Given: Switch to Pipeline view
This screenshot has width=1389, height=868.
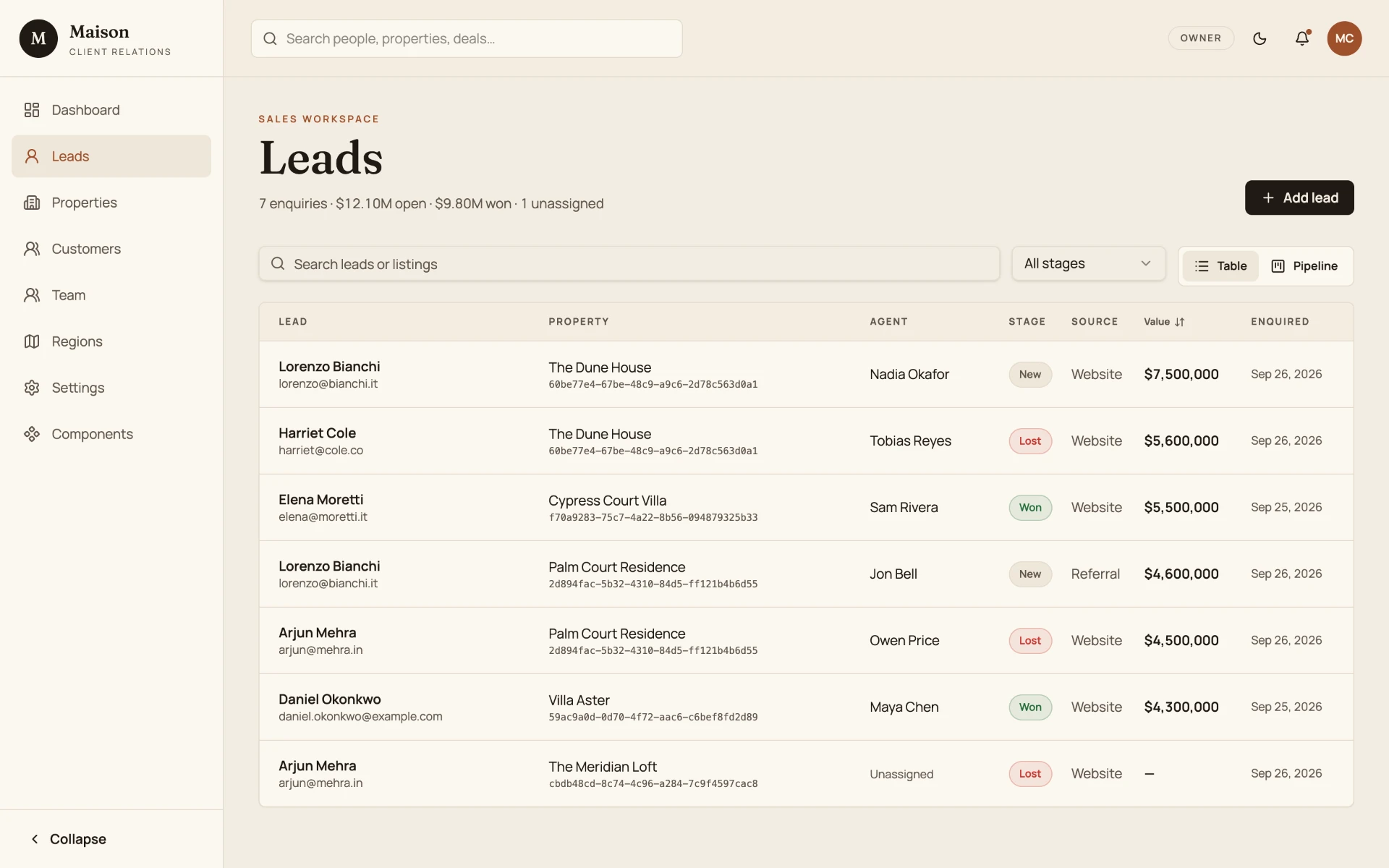Looking at the screenshot, I should click(x=1304, y=266).
